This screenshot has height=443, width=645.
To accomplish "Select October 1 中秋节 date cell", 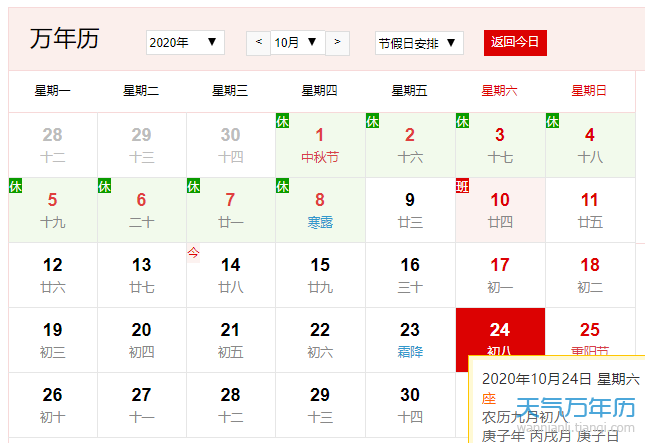I will click(320, 145).
